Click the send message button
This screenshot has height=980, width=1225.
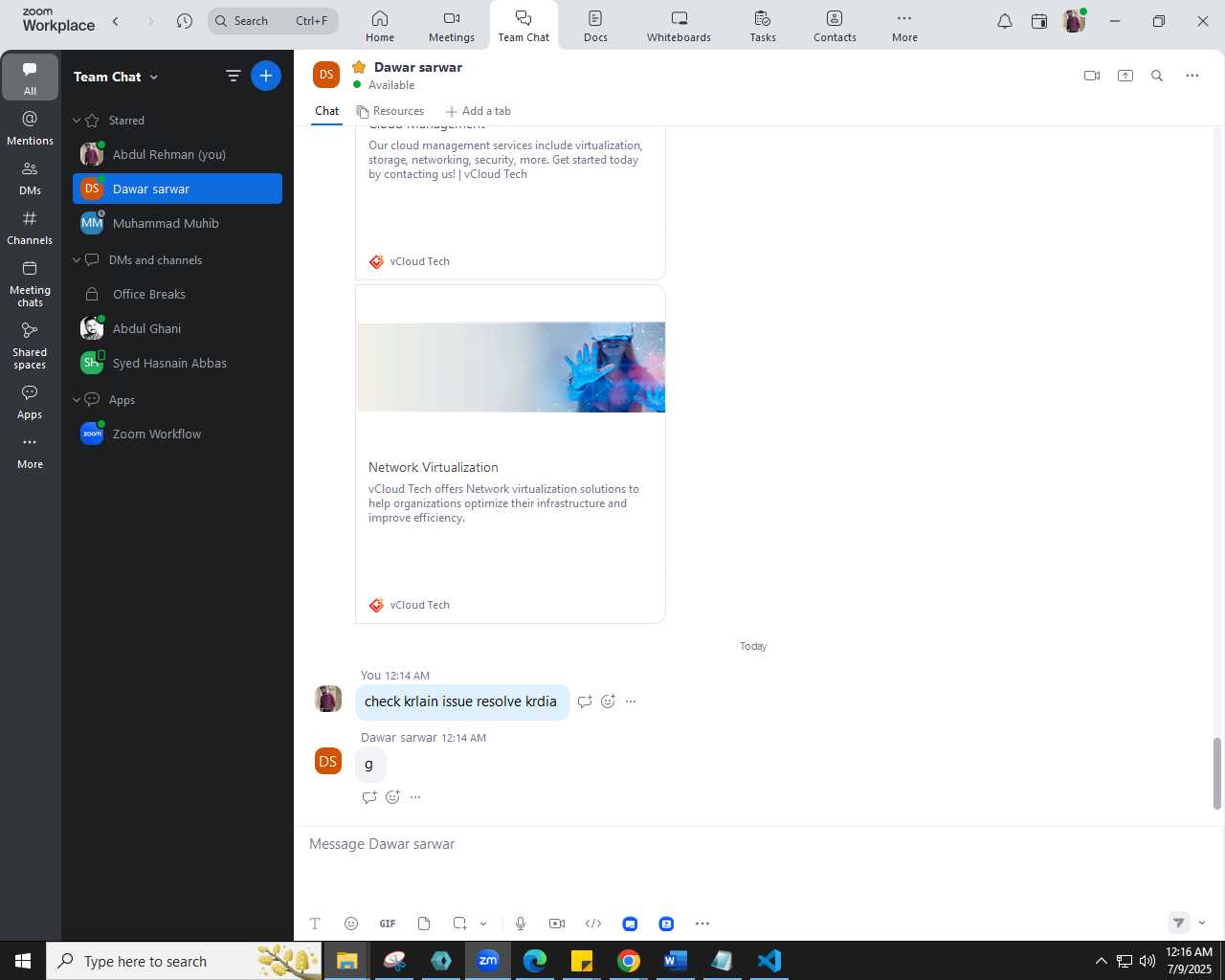[1179, 923]
